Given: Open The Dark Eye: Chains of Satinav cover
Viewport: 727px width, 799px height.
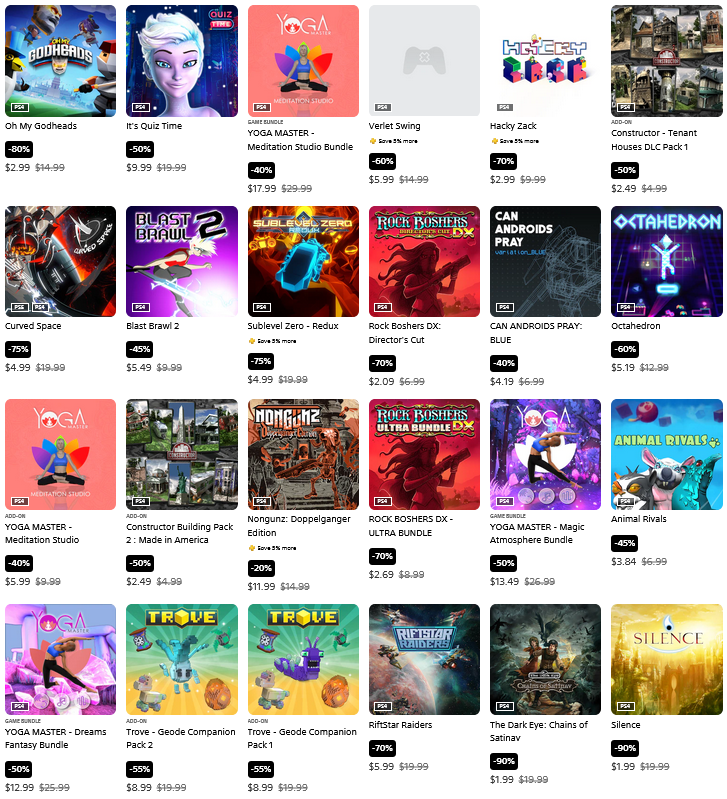Looking at the screenshot, I should coord(545,659).
